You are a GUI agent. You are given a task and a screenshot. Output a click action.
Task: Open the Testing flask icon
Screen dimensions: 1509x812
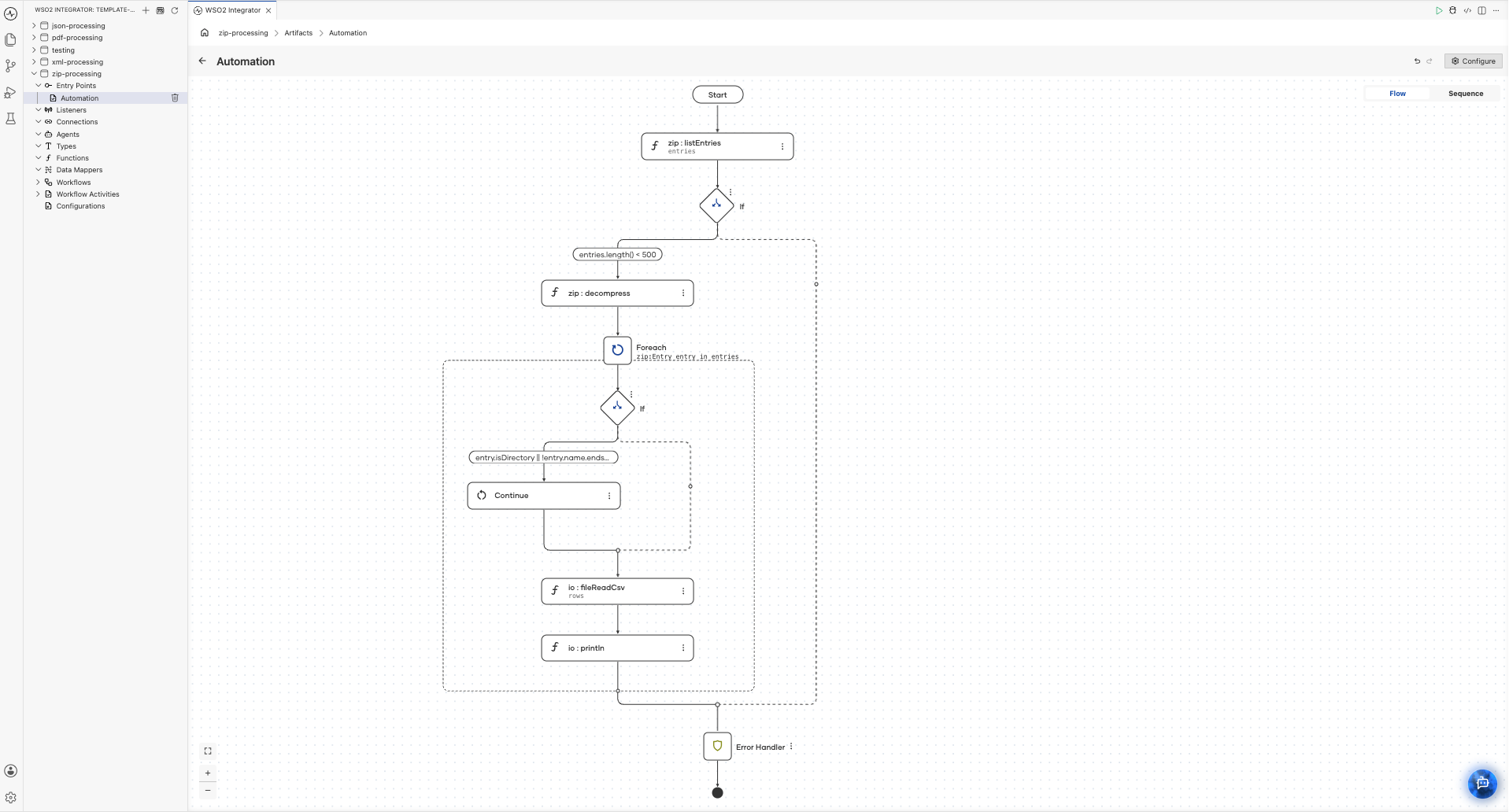[x=11, y=119]
